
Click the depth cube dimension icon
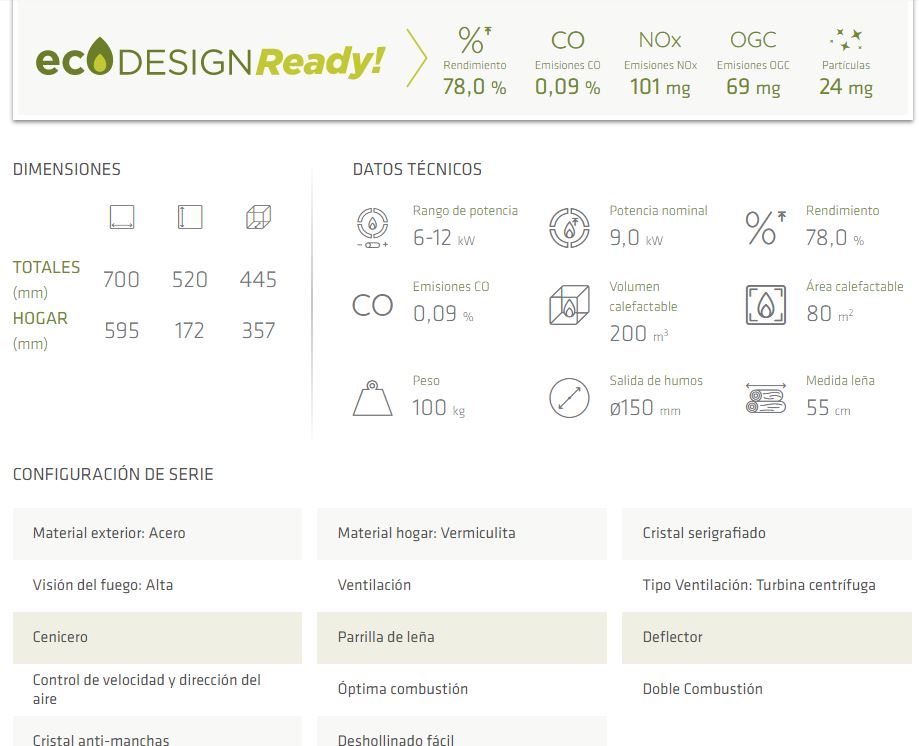[x=258, y=217]
